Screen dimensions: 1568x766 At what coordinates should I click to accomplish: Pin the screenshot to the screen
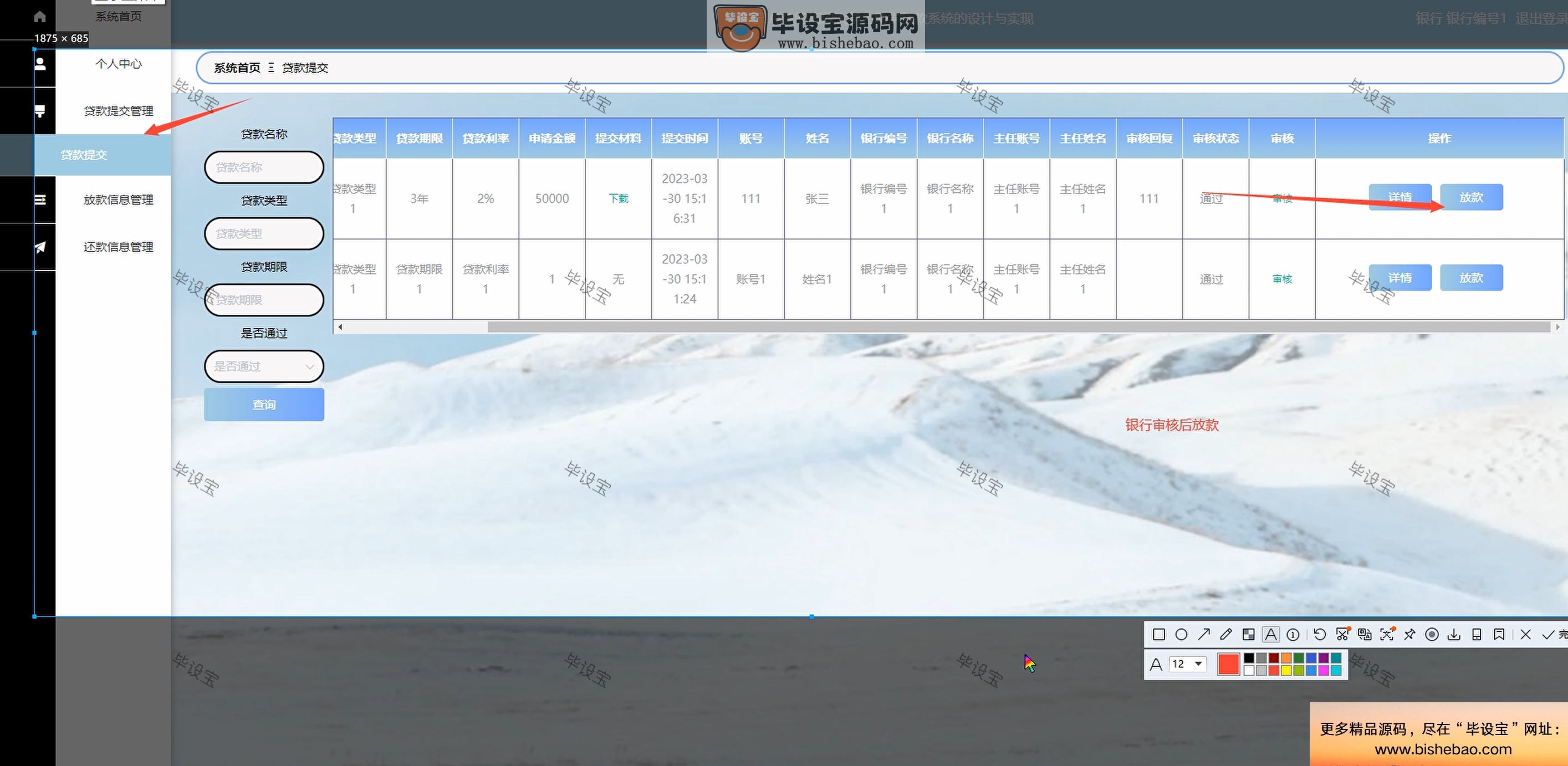[1409, 635]
